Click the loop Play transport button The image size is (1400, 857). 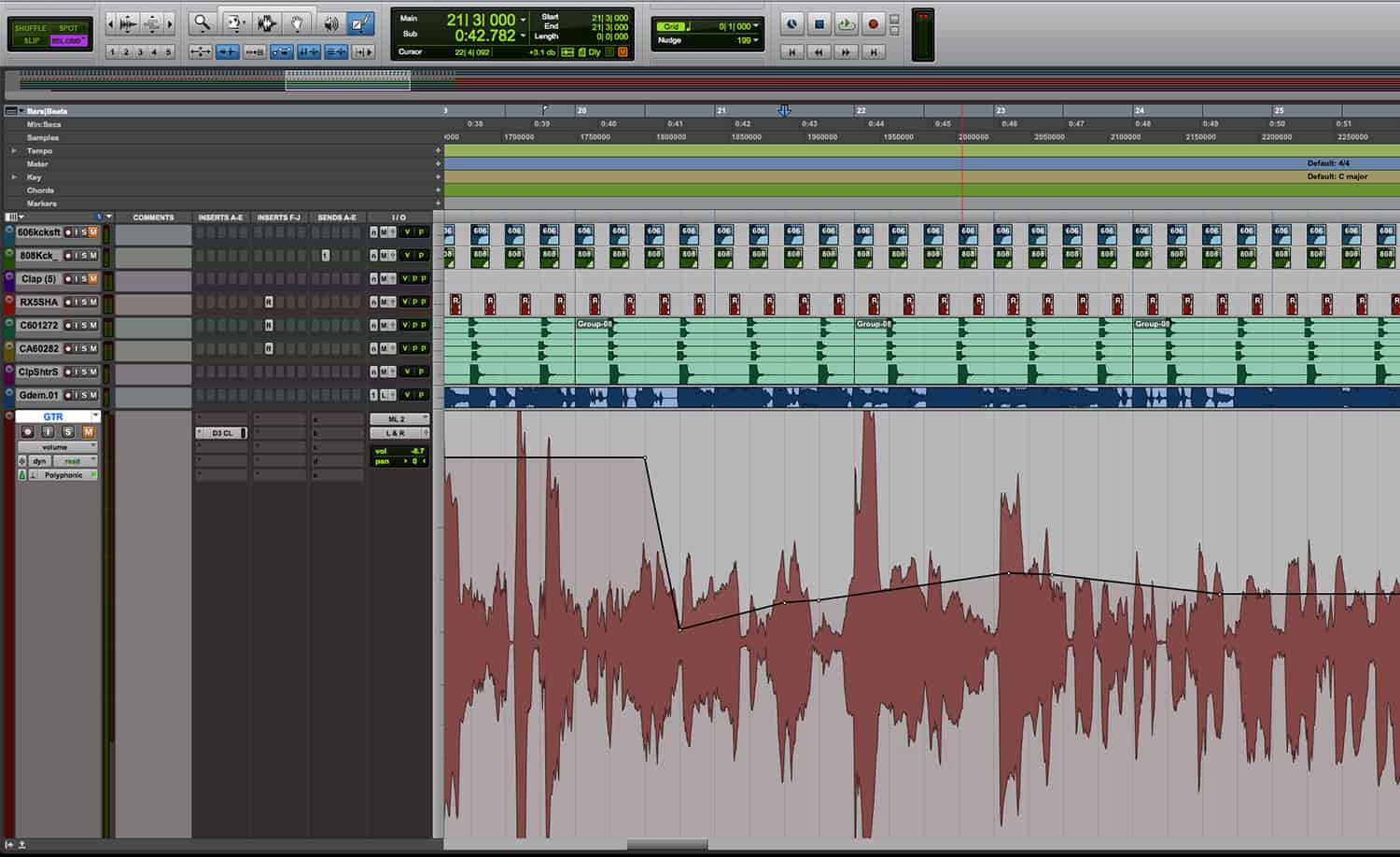(846, 24)
